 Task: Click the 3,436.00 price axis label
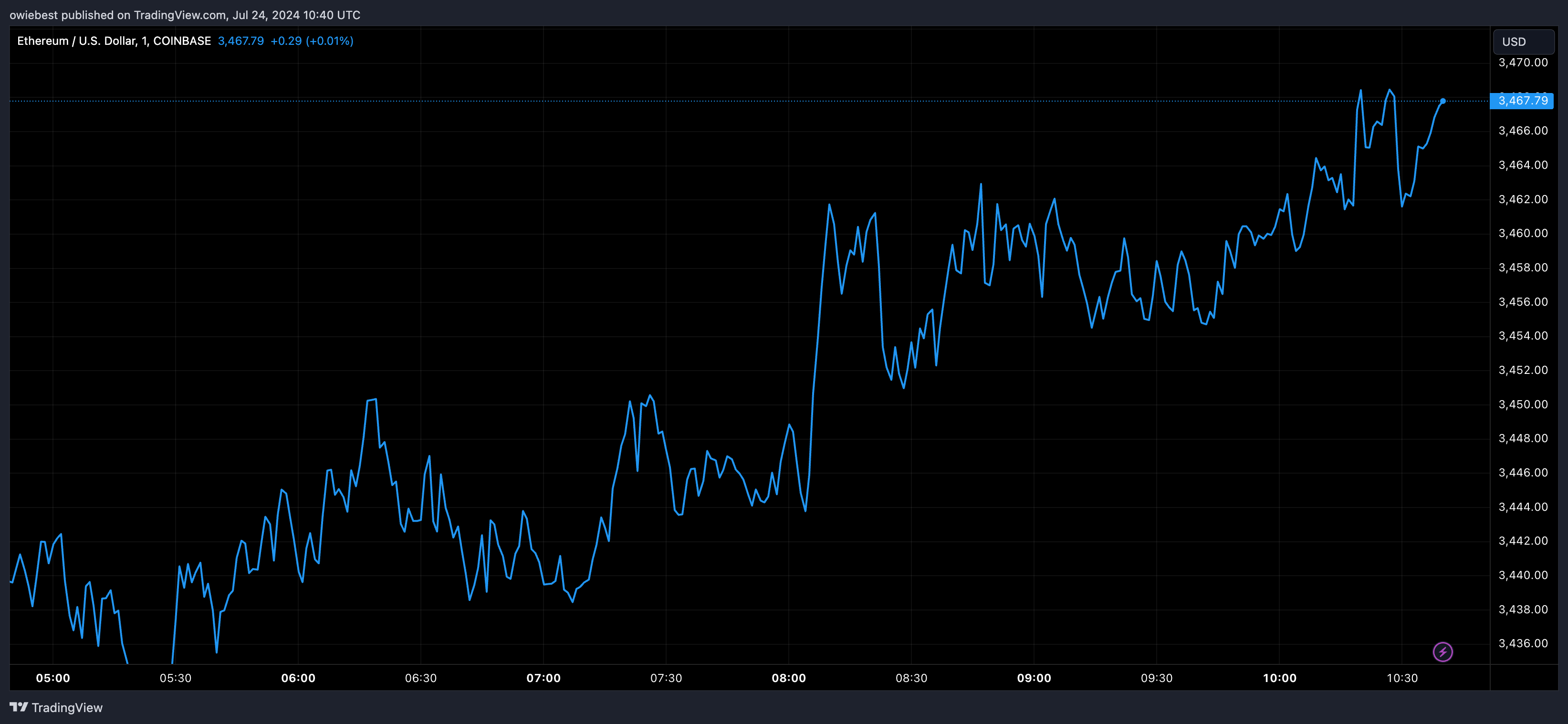coord(1523,643)
